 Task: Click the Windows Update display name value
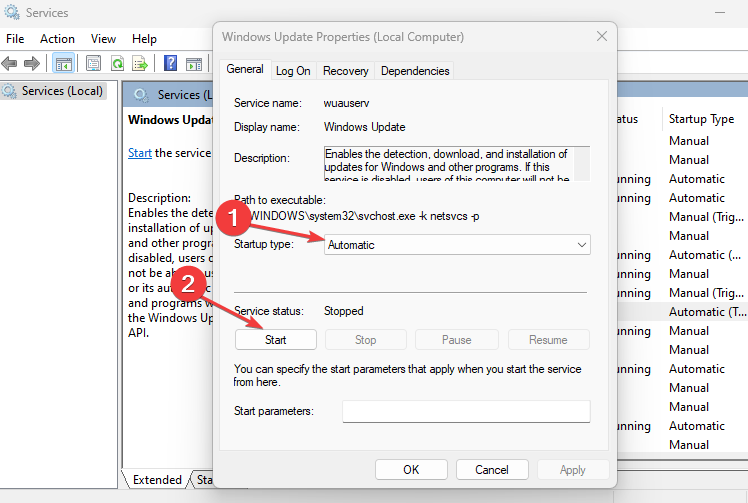(364, 127)
